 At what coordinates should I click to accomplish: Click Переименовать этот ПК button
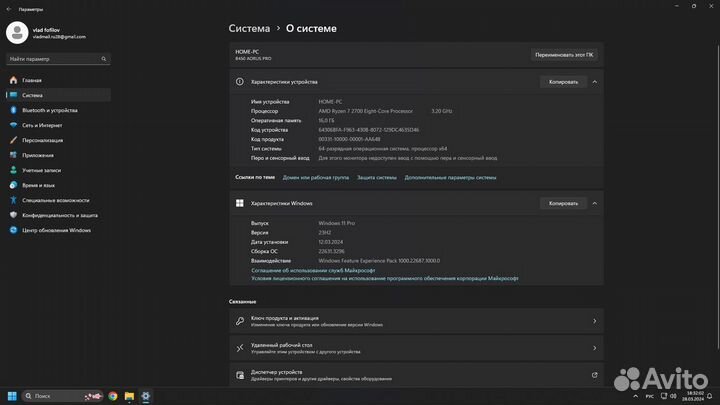(x=564, y=55)
